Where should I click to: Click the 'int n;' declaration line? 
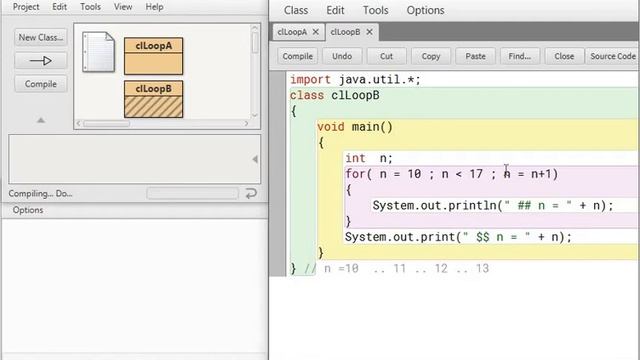click(369, 158)
